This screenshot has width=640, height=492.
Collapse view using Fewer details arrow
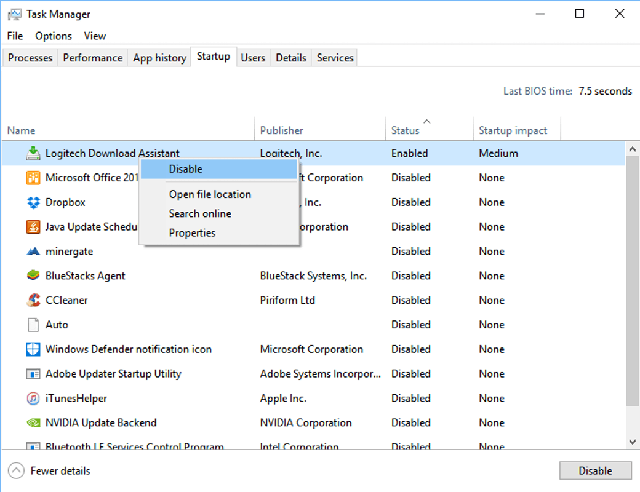pos(16,471)
